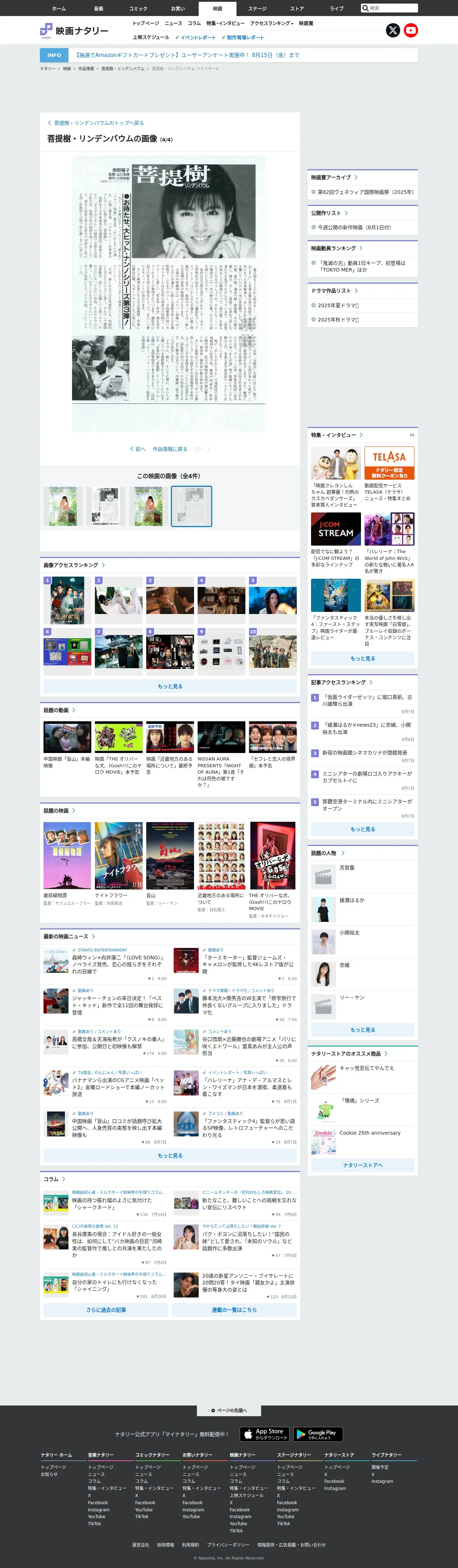Screen dimensions: 458x1568
Task: Click もっと見る under 最新の映画ニュース
Action: coord(170,1155)
